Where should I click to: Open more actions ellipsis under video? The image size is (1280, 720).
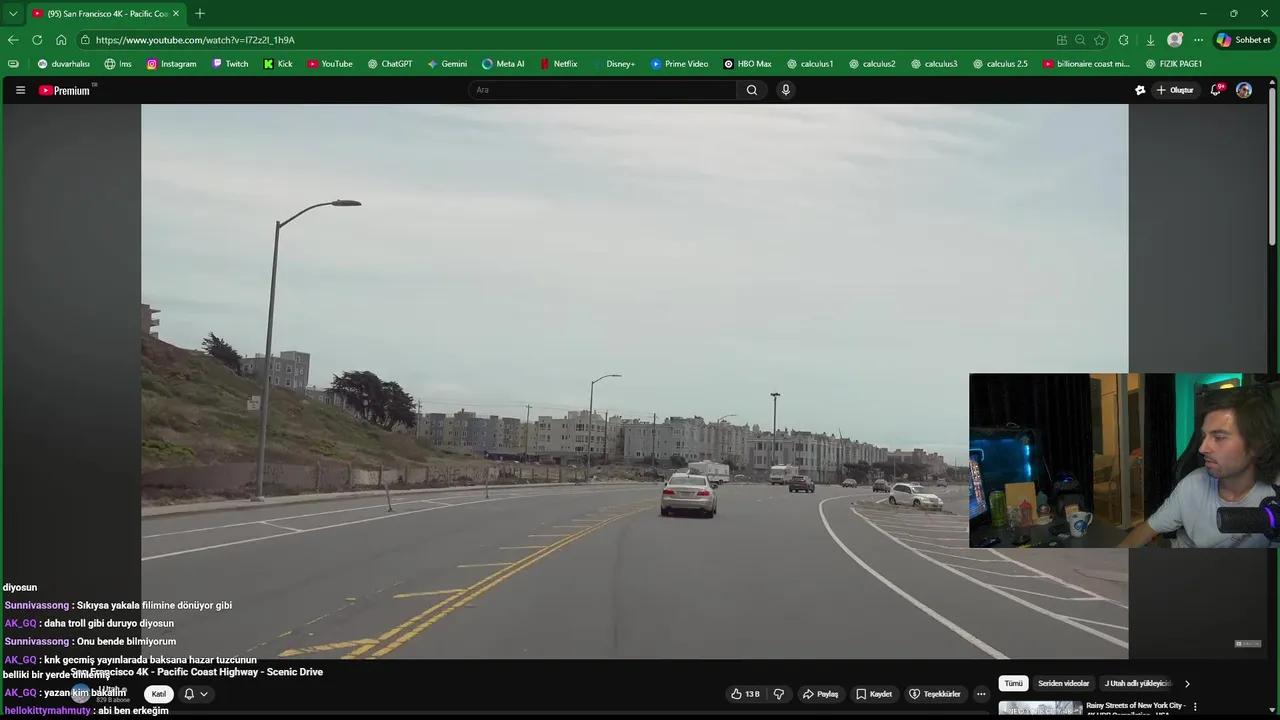tap(981, 694)
